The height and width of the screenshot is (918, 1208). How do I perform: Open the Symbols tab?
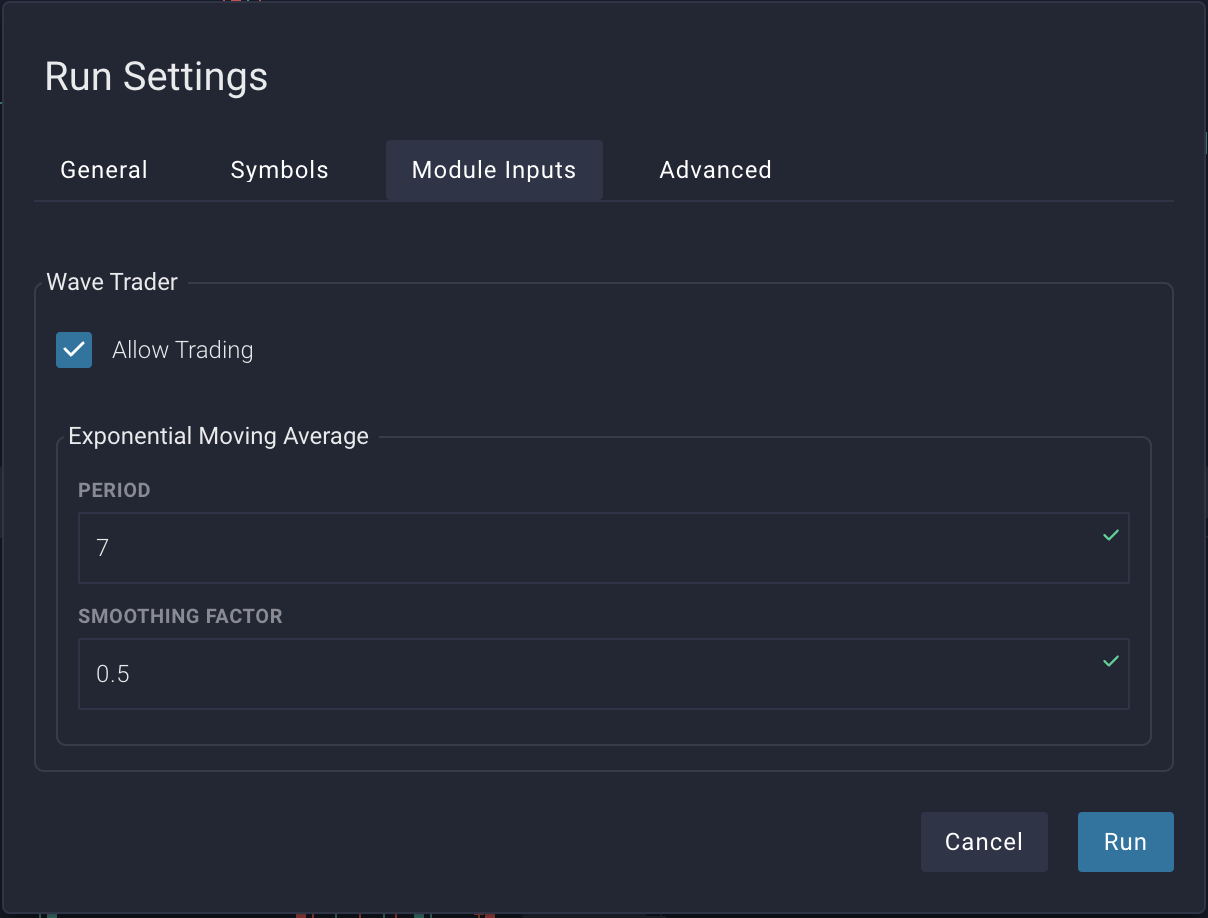coord(279,170)
